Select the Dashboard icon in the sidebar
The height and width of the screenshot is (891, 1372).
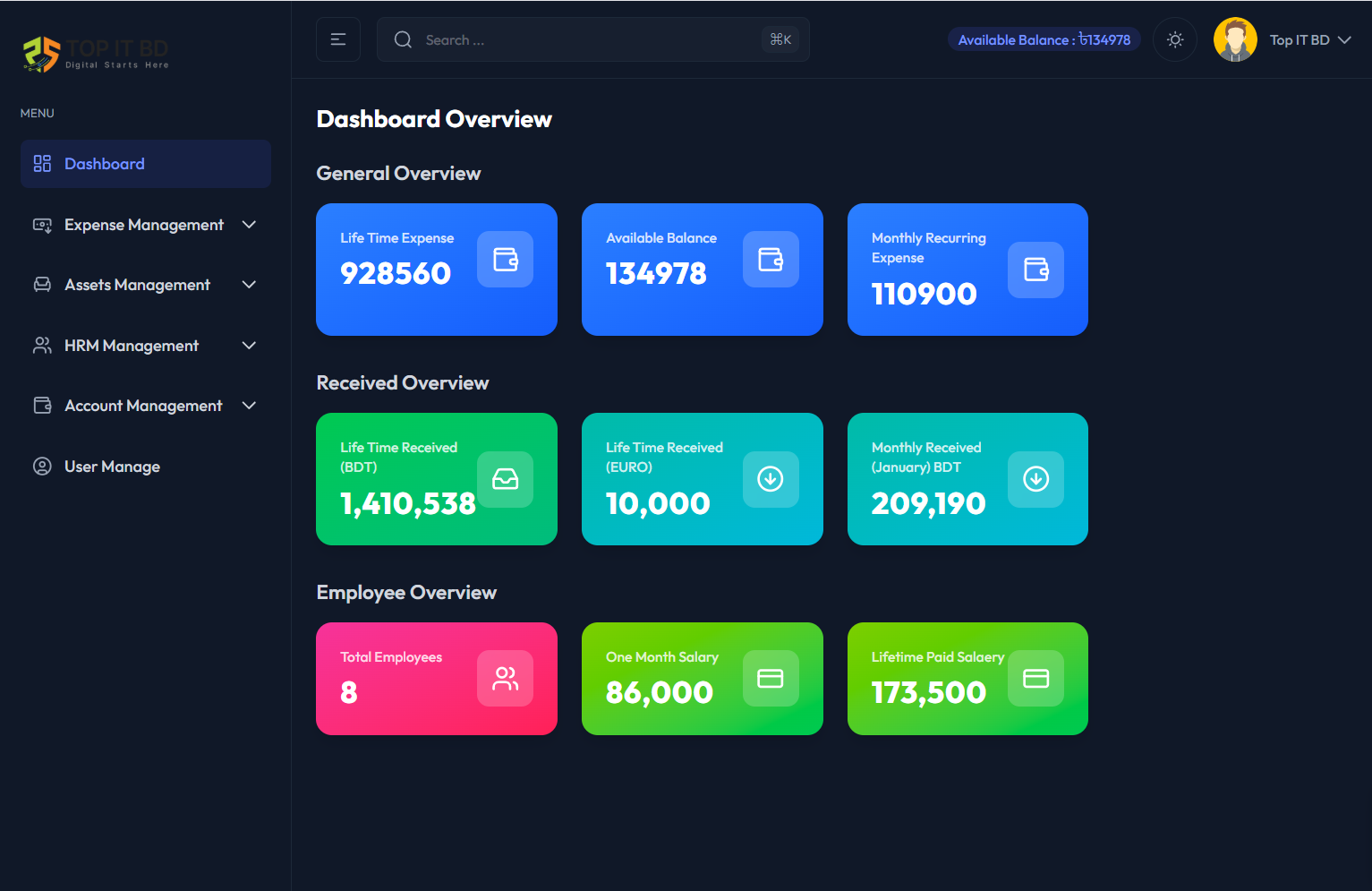(42, 164)
